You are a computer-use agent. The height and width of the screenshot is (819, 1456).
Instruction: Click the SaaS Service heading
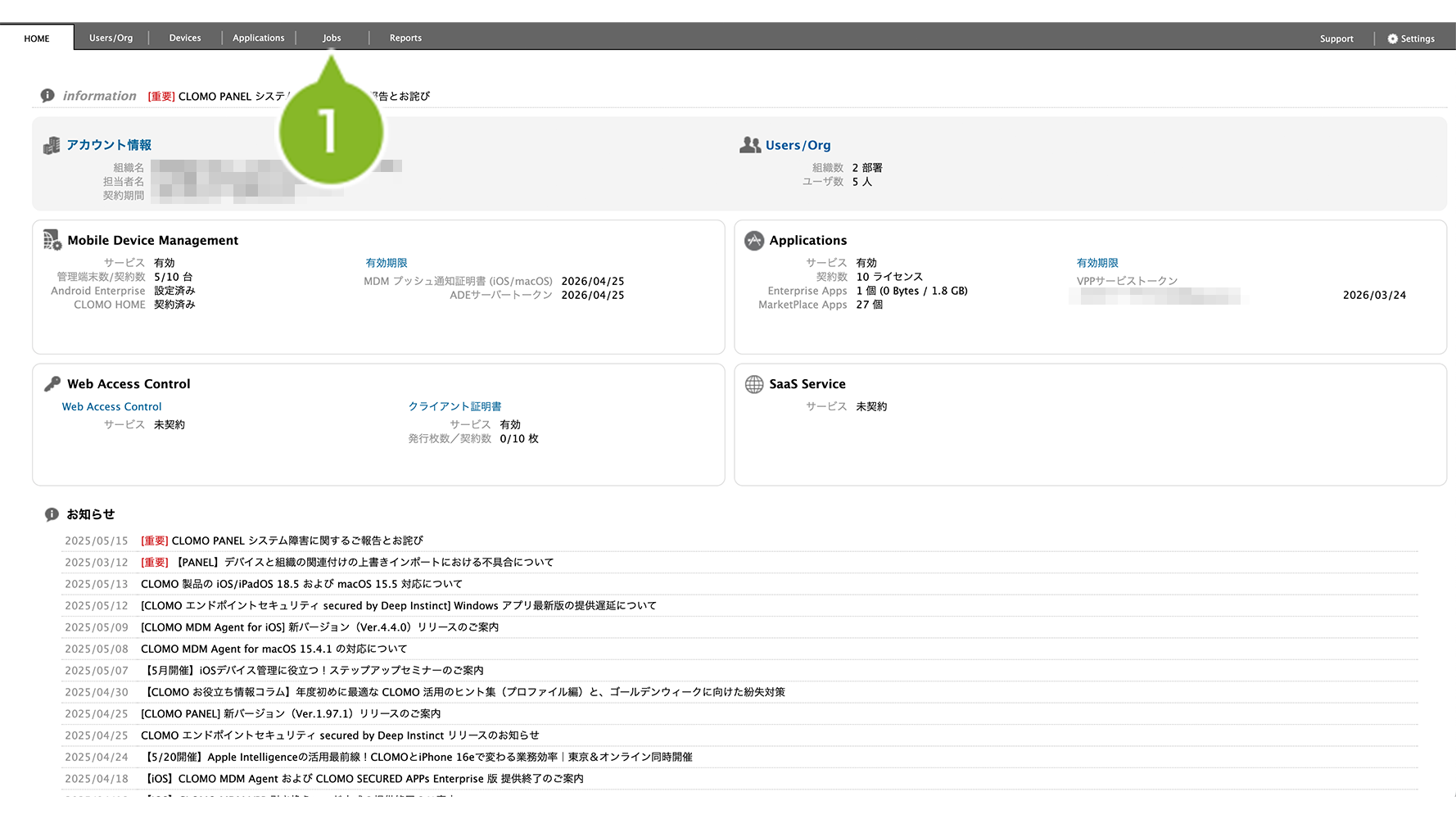807,383
